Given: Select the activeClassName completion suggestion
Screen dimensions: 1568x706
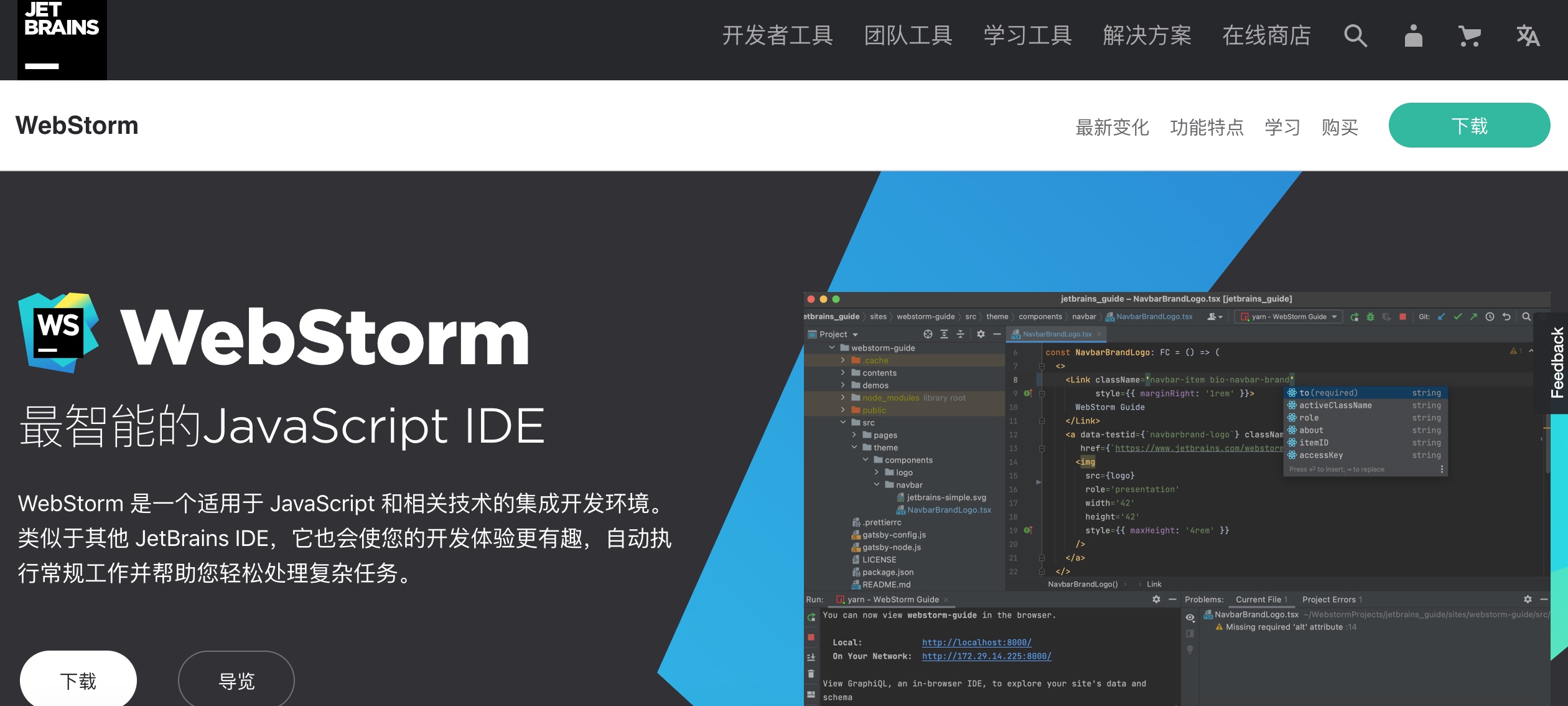Looking at the screenshot, I should click(1366, 405).
